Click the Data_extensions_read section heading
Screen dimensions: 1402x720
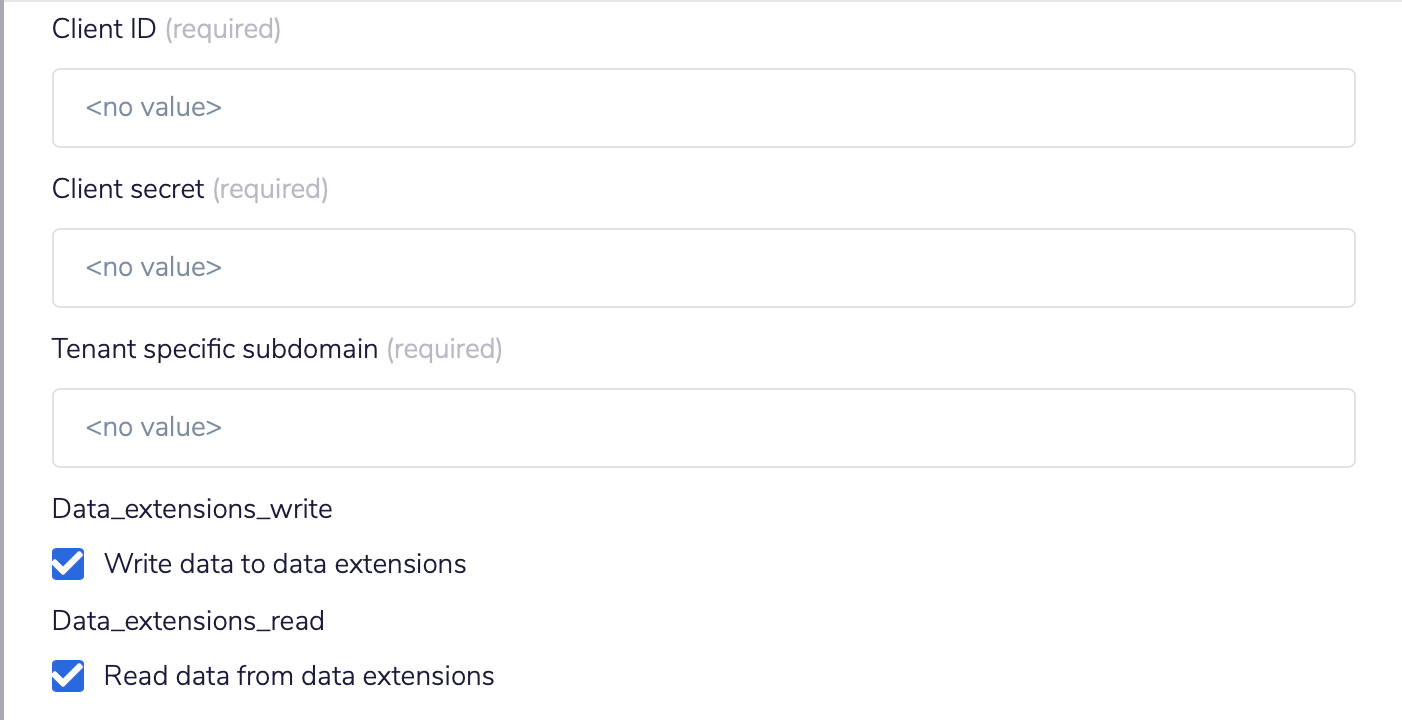pyautogui.click(x=188, y=620)
